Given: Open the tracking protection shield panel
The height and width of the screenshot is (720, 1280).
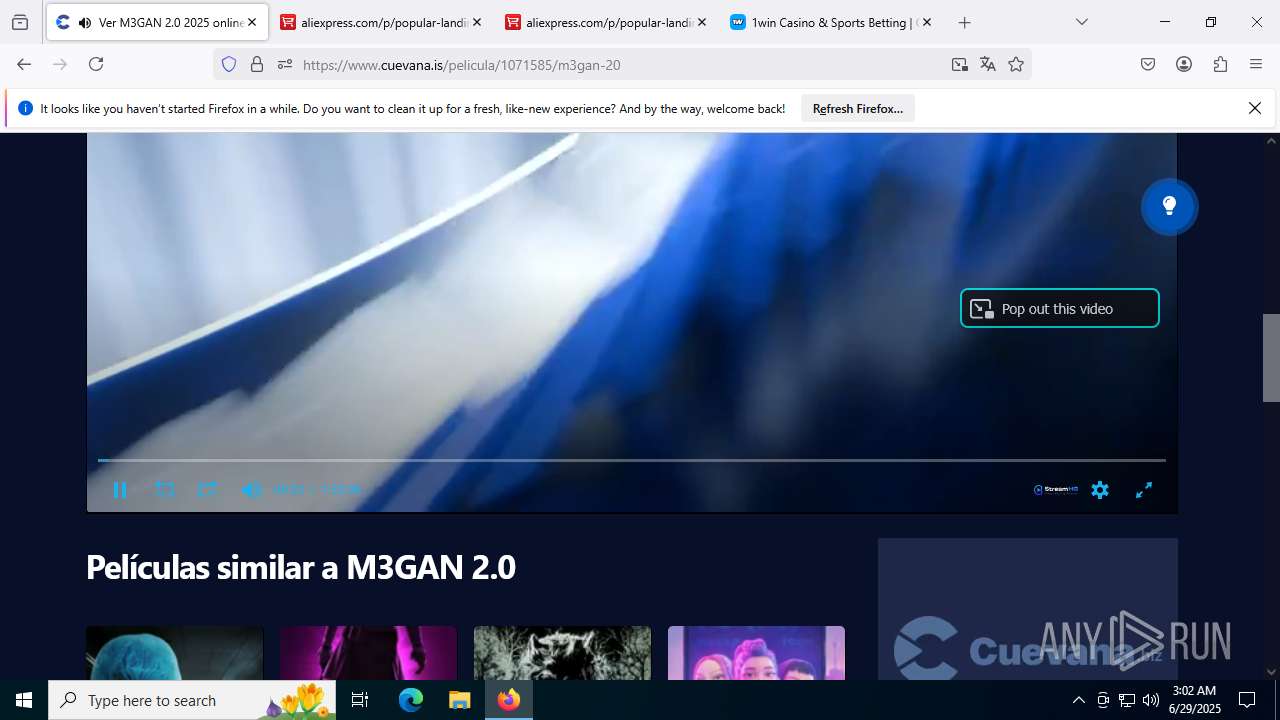Looking at the screenshot, I should 229,64.
